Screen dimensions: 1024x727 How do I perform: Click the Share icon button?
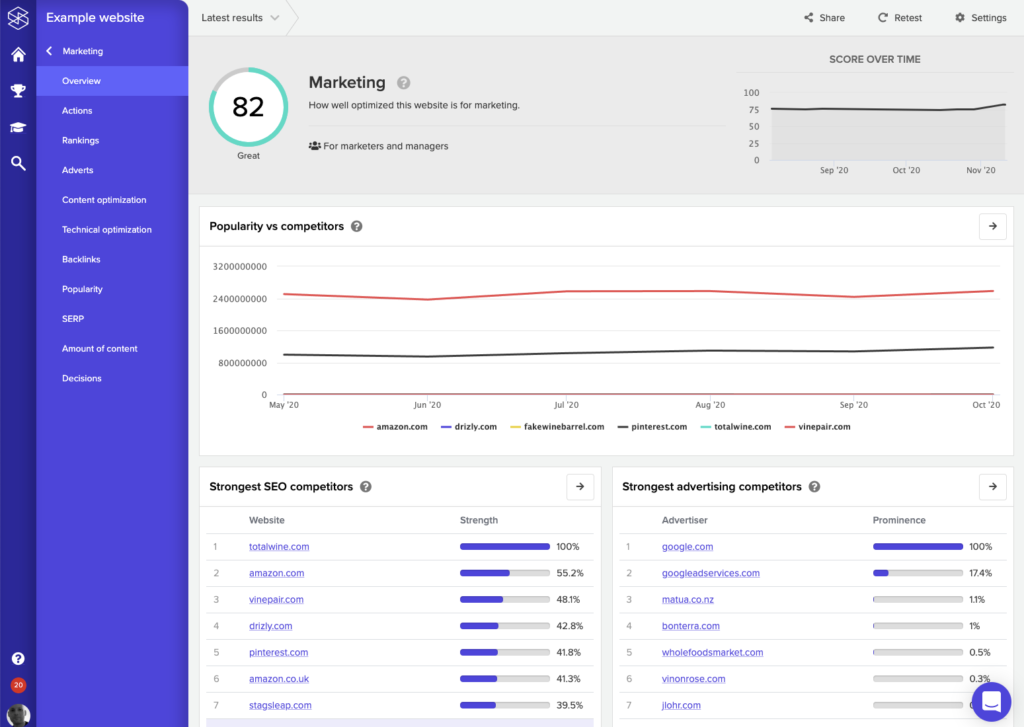824,18
